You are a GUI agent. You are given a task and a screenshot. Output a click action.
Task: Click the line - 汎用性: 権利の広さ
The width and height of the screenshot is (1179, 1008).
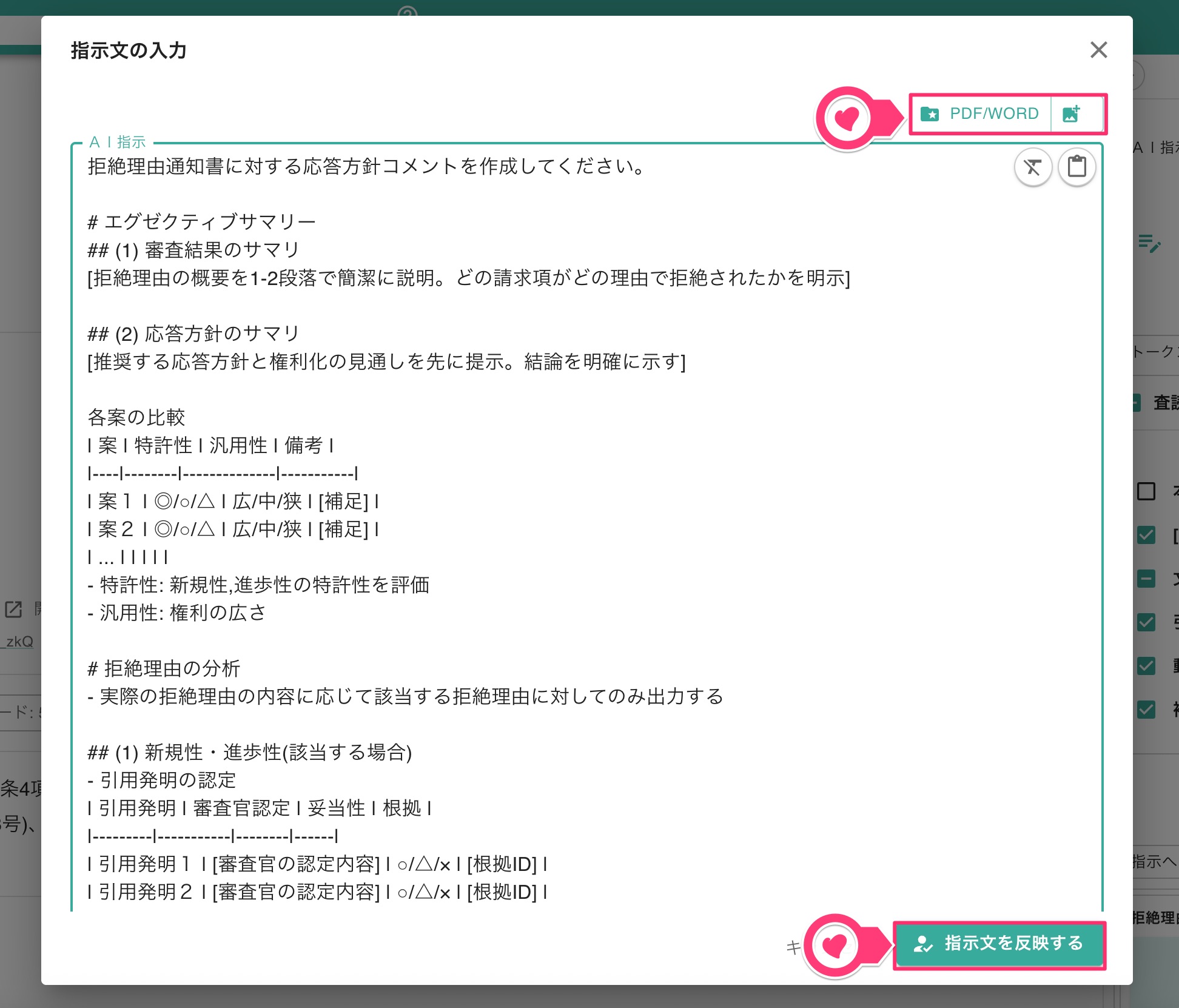pos(176,613)
